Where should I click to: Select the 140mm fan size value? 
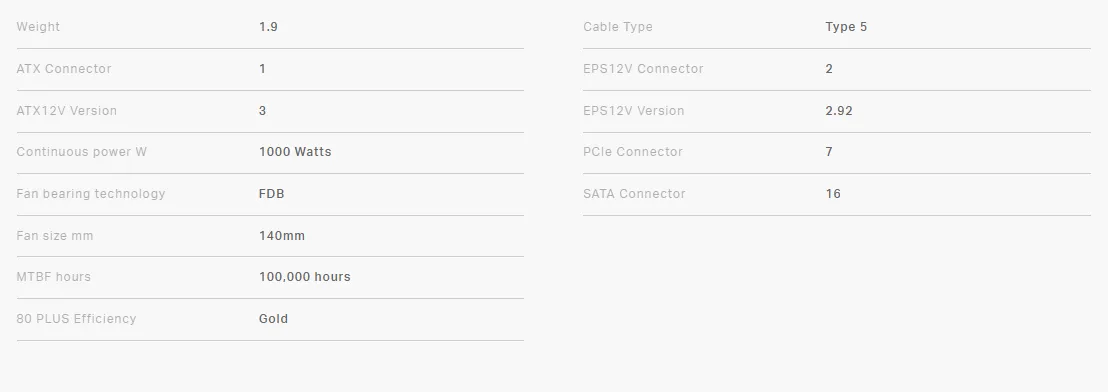point(282,235)
